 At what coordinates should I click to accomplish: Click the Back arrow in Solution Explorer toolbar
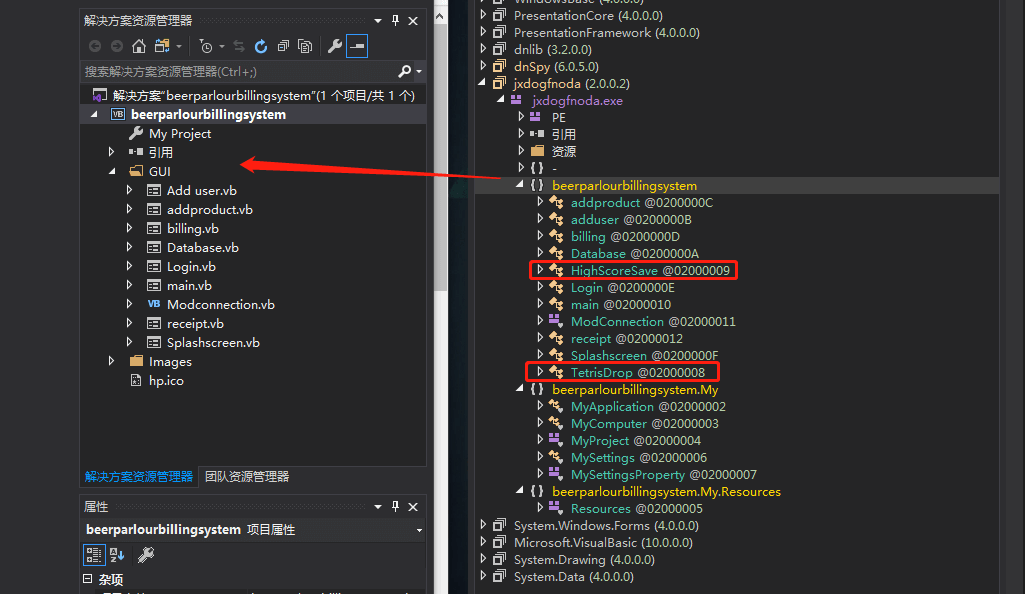(95, 46)
